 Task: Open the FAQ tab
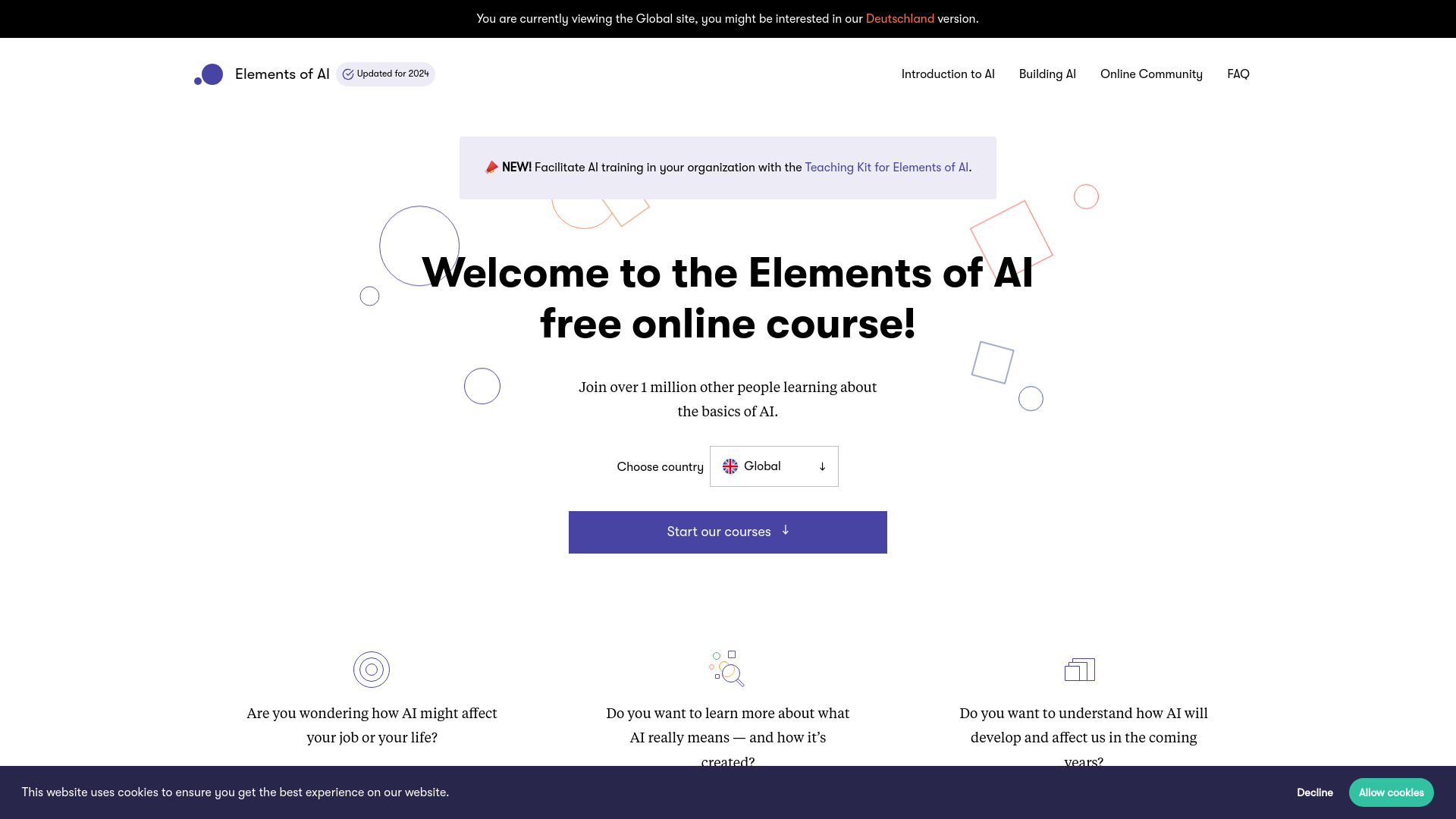(1238, 74)
